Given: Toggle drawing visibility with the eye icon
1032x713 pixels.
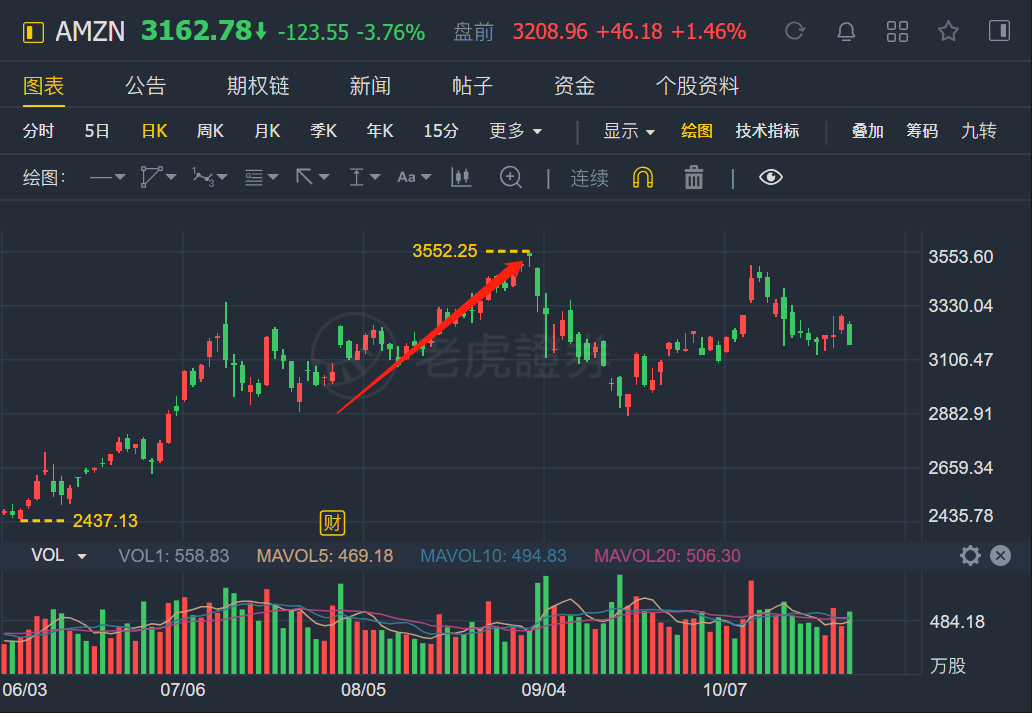Looking at the screenshot, I should tap(770, 177).
